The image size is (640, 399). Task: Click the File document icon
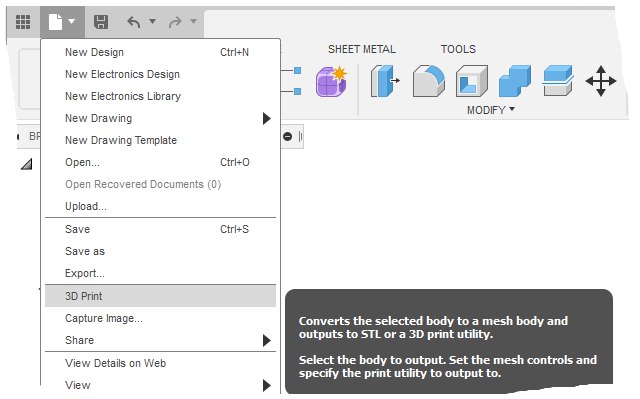click(55, 22)
